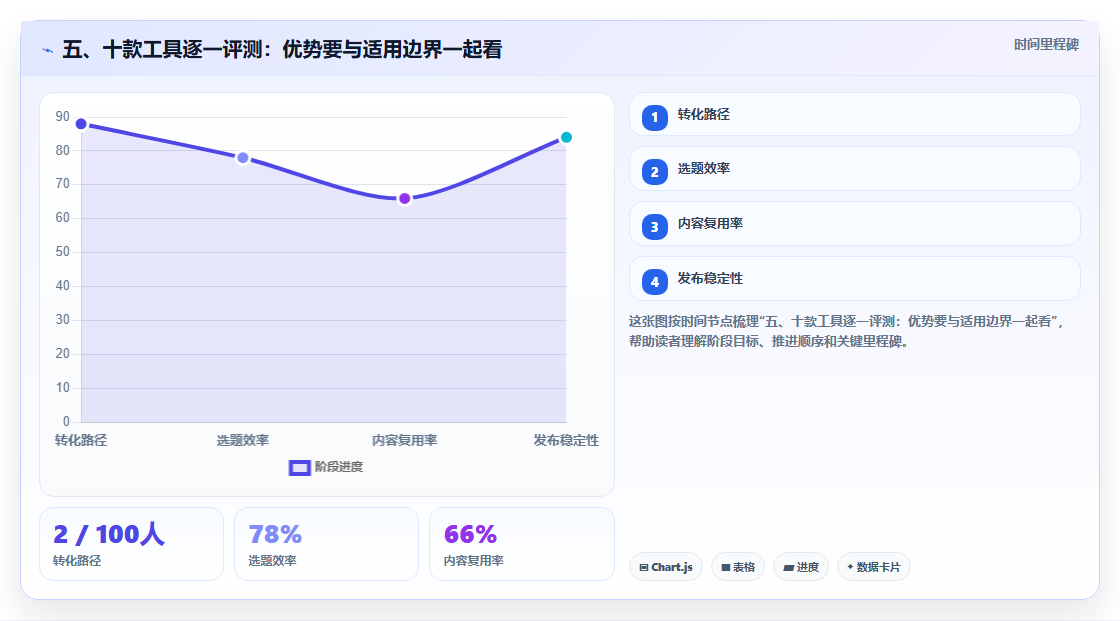
Task: Click y-axis value 50
Action: pos(63,252)
